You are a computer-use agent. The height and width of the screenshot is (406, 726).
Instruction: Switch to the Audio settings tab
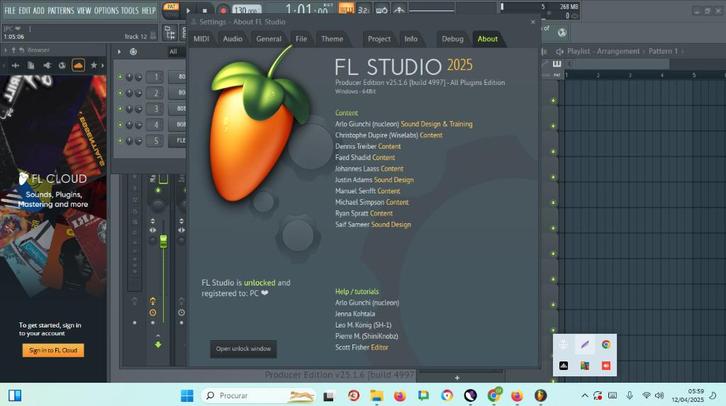pyautogui.click(x=232, y=39)
